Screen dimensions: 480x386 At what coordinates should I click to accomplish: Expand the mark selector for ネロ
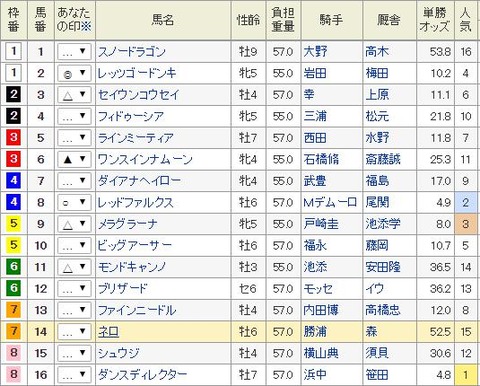point(74,331)
